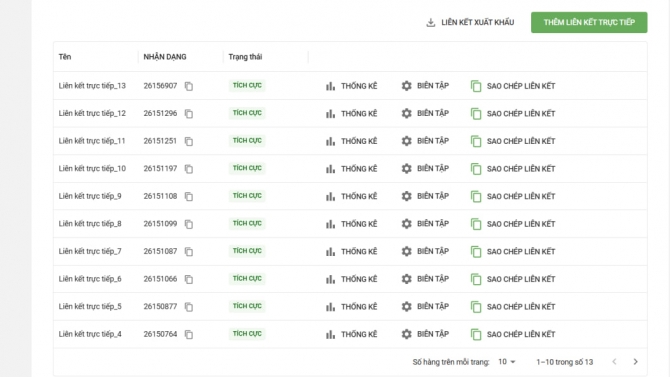The height and width of the screenshot is (377, 670).
Task: Copy link of Liên kết trực tiếp_10
Action: 513,169
